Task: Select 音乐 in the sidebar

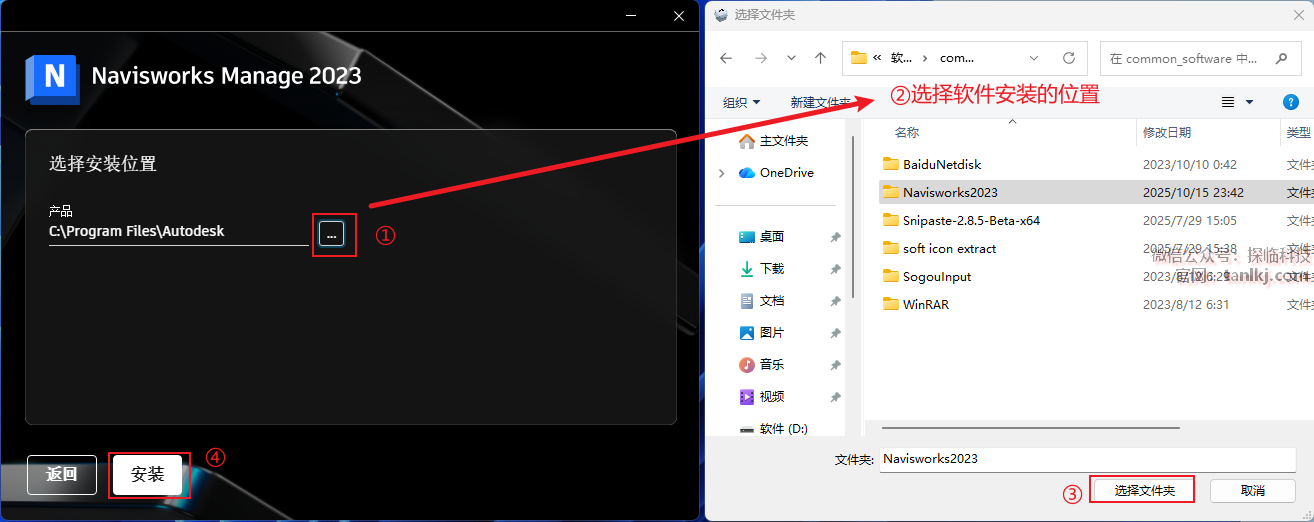Action: (x=771, y=365)
